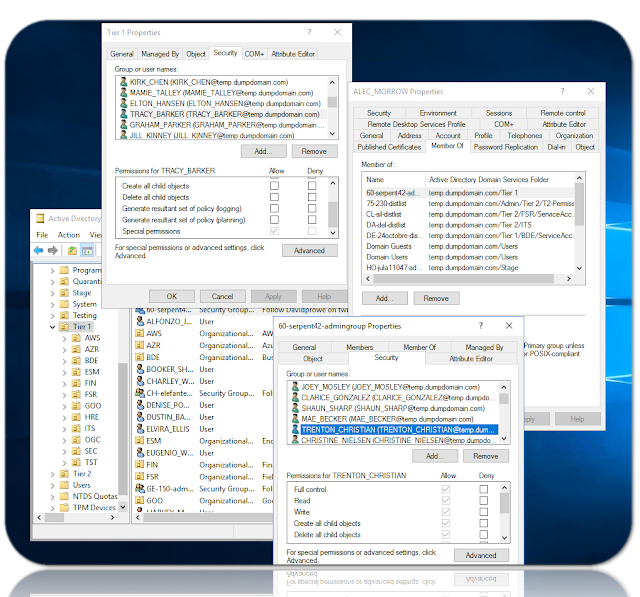This screenshot has width=640, height=597.
Task: Select the SHAUN_SHARP user icon in admingroup Properties
Action: [295, 408]
